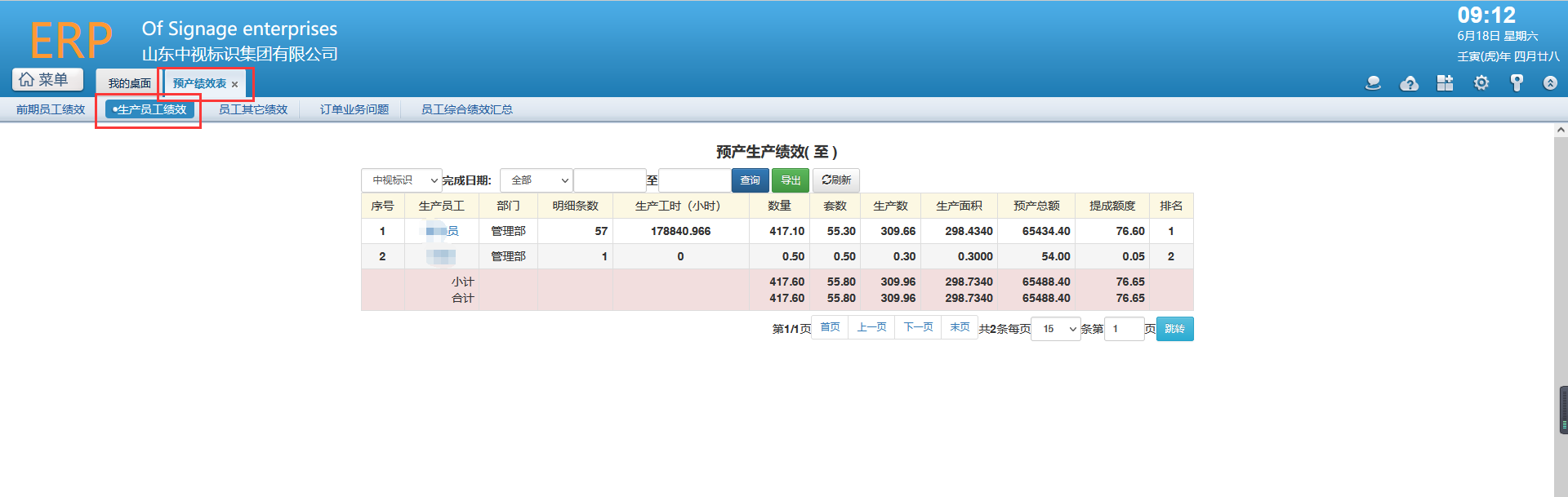
Task: Click the blue 查询 button
Action: tap(750, 180)
